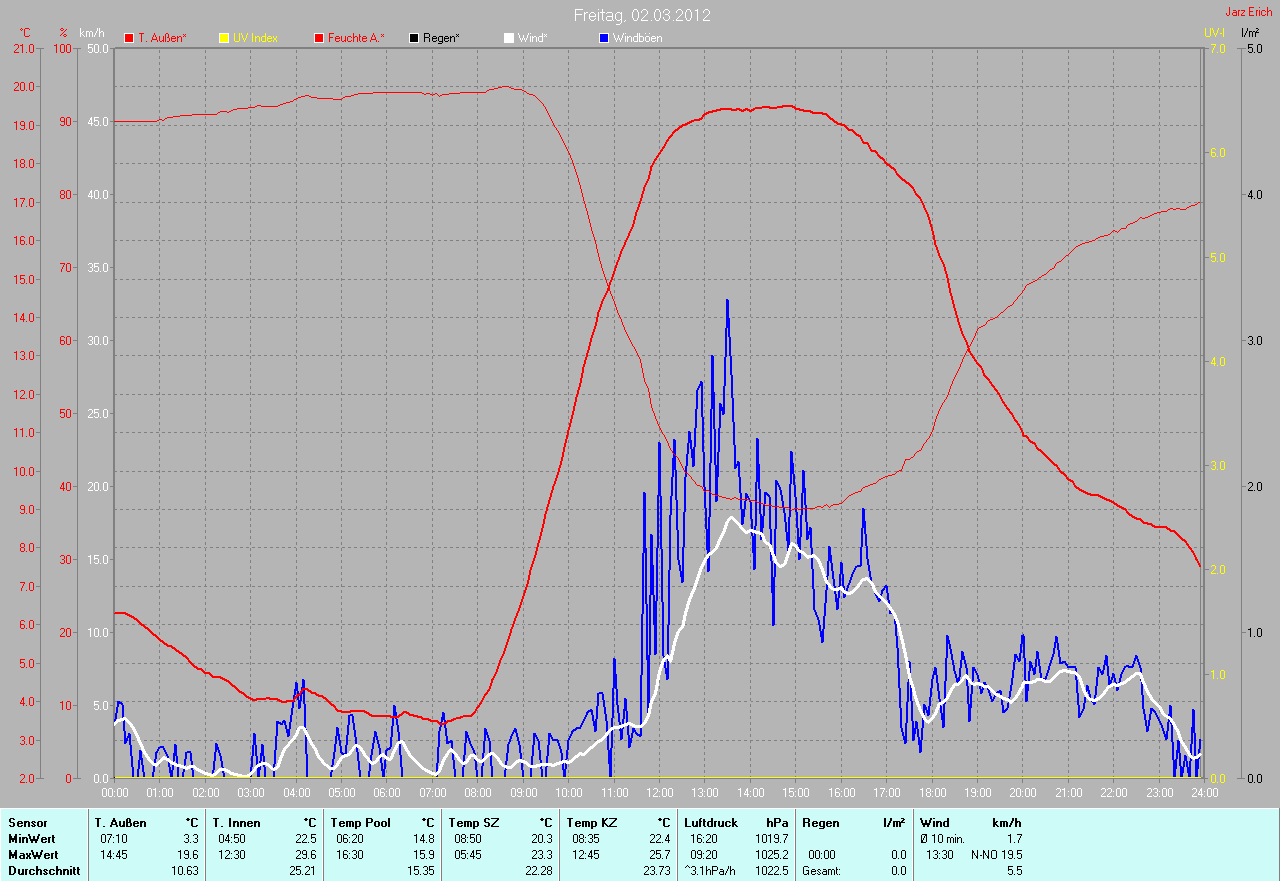Click the 'Jarz Erich' author label

click(x=1249, y=12)
